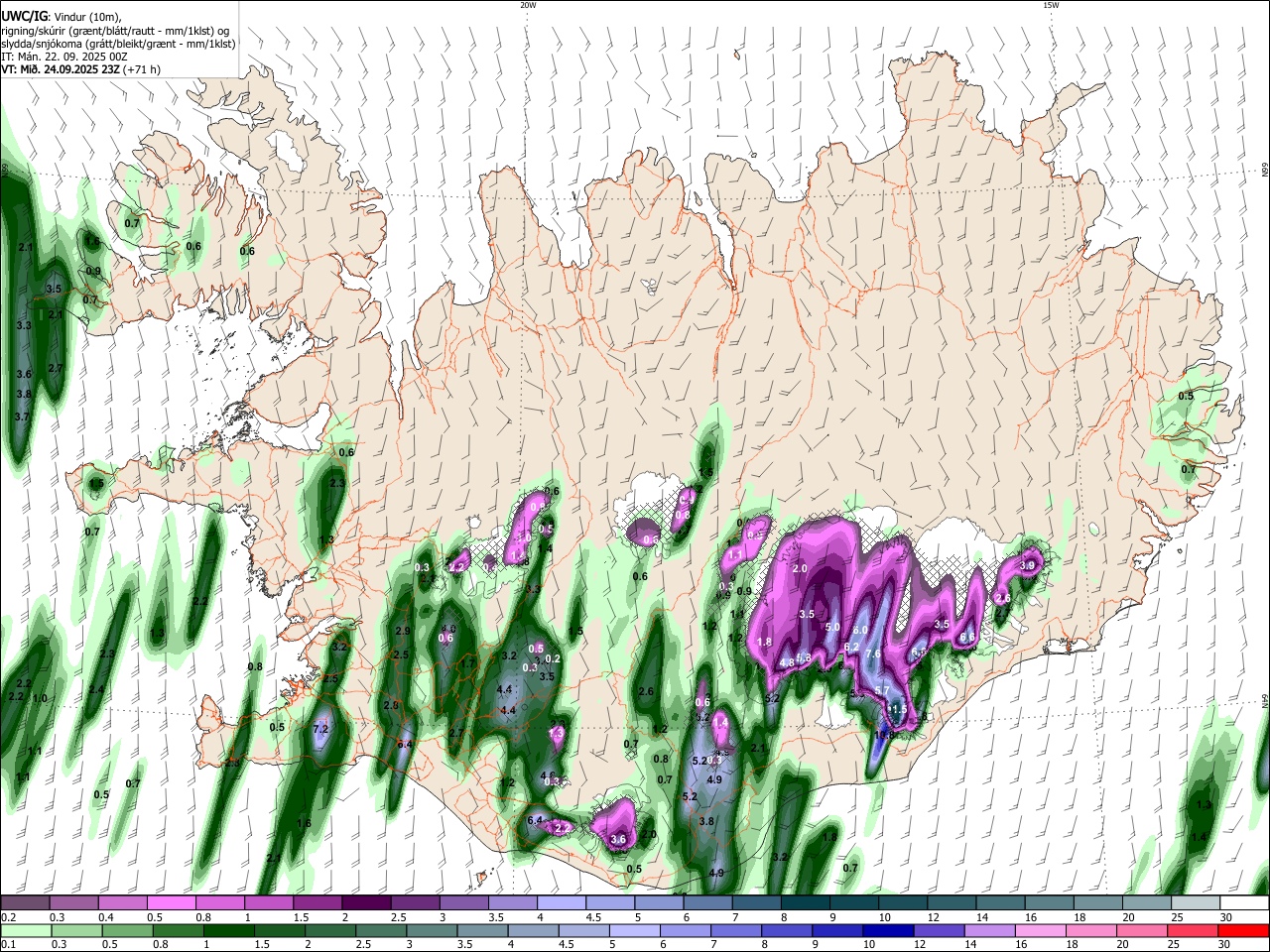
Task: Pick the snow scale swatch labeled 3
Action: pyautogui.click(x=463, y=902)
